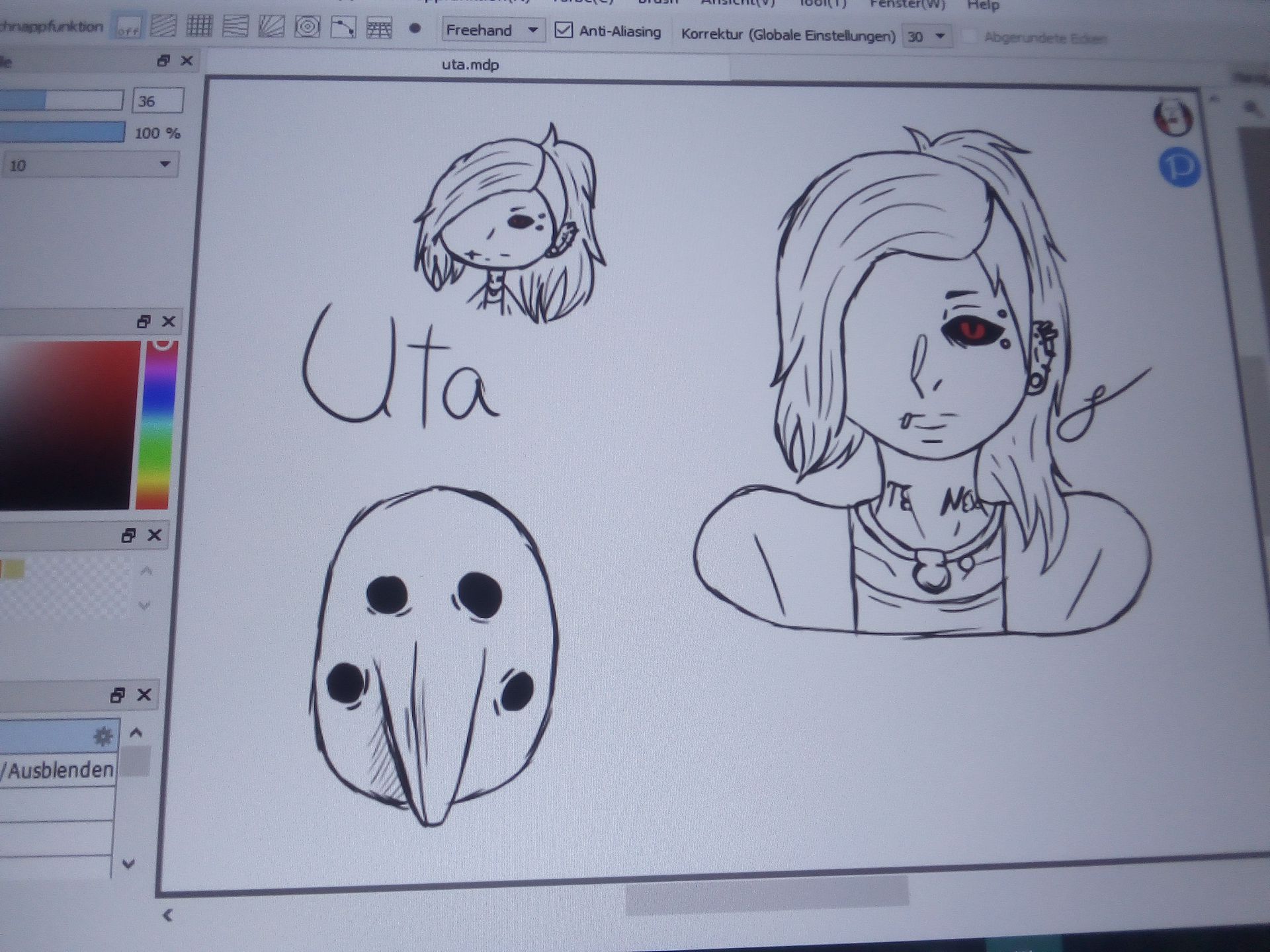
Task: Open the Fenster(W) menu
Action: coord(908,5)
